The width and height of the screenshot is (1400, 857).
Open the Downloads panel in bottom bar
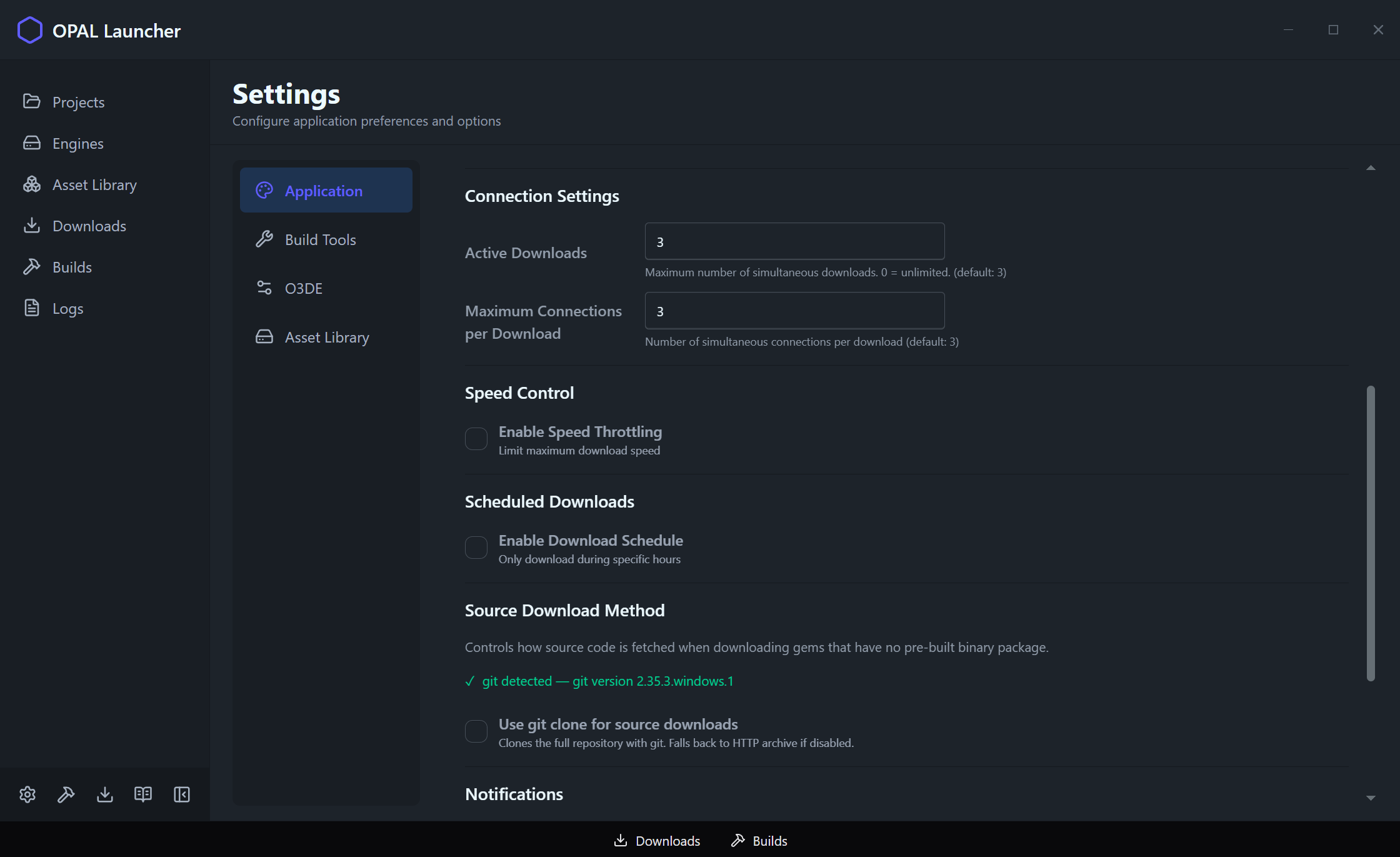tap(657, 840)
